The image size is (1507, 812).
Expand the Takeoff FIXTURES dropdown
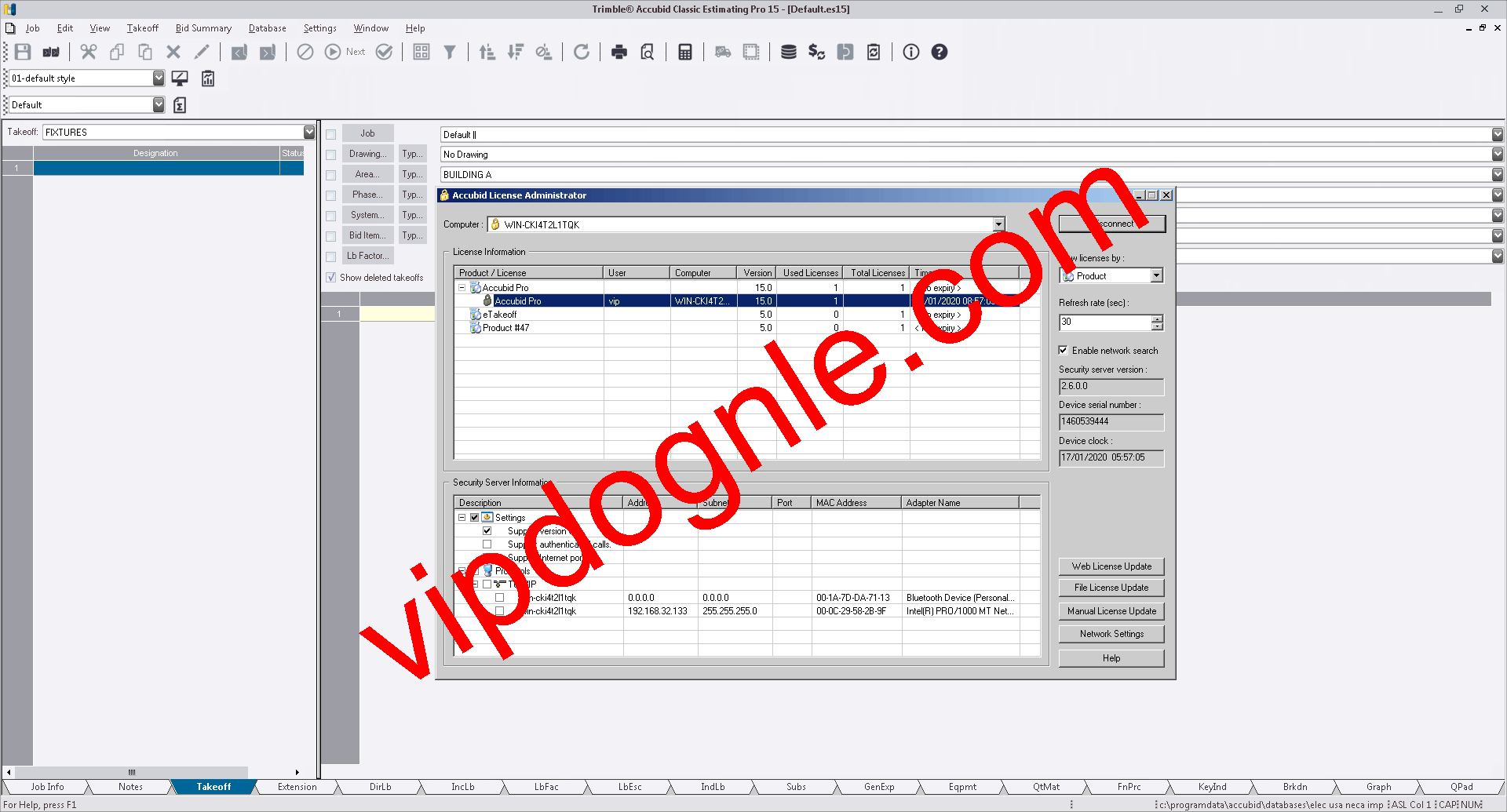tap(309, 133)
